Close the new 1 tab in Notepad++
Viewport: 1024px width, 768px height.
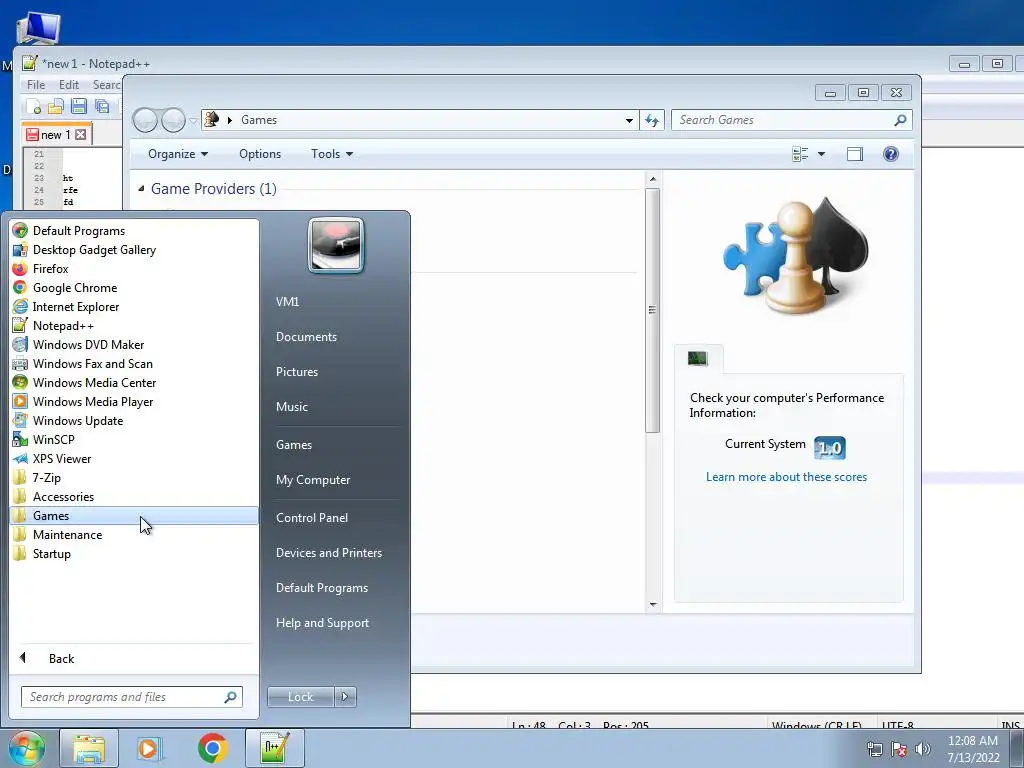(80, 135)
